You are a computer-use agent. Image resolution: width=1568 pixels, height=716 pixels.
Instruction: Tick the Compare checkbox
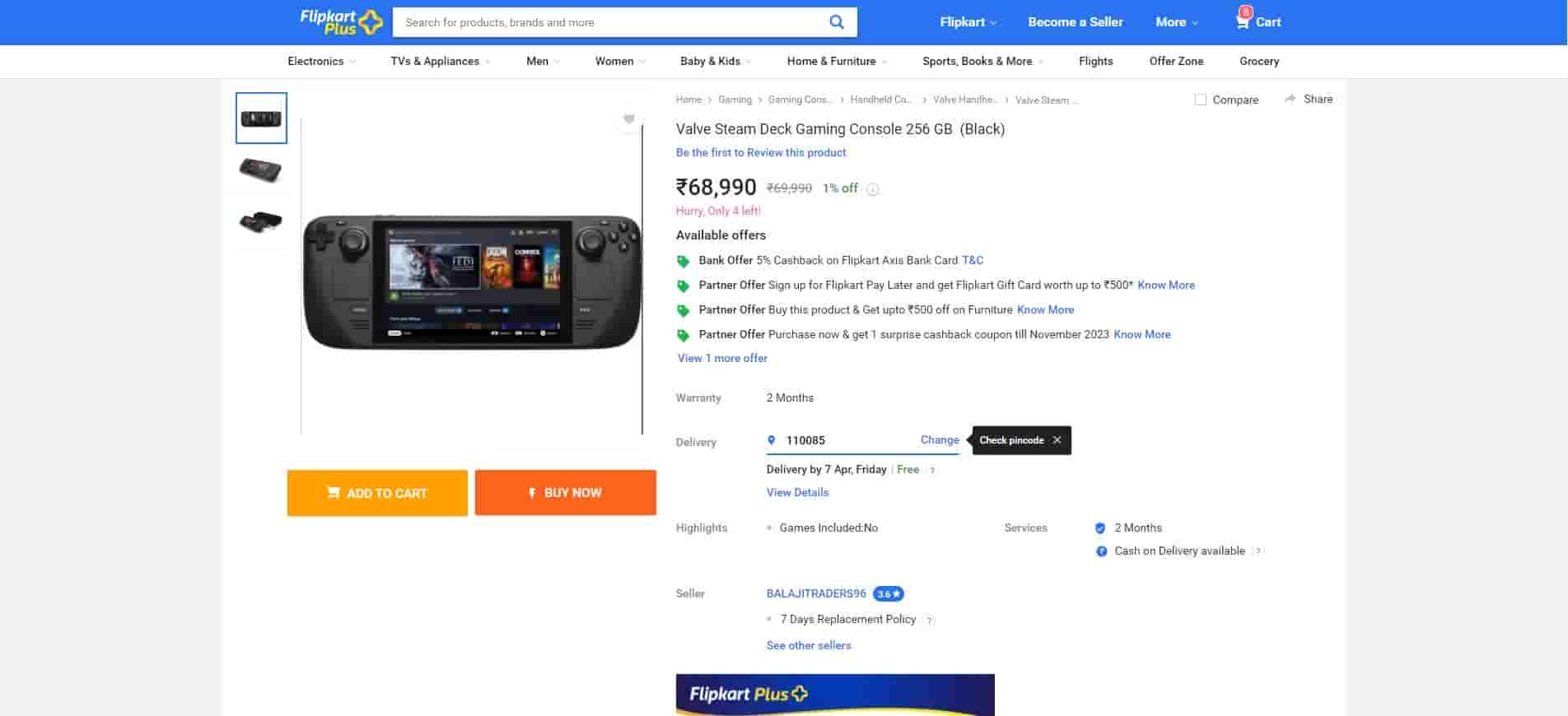1201,100
